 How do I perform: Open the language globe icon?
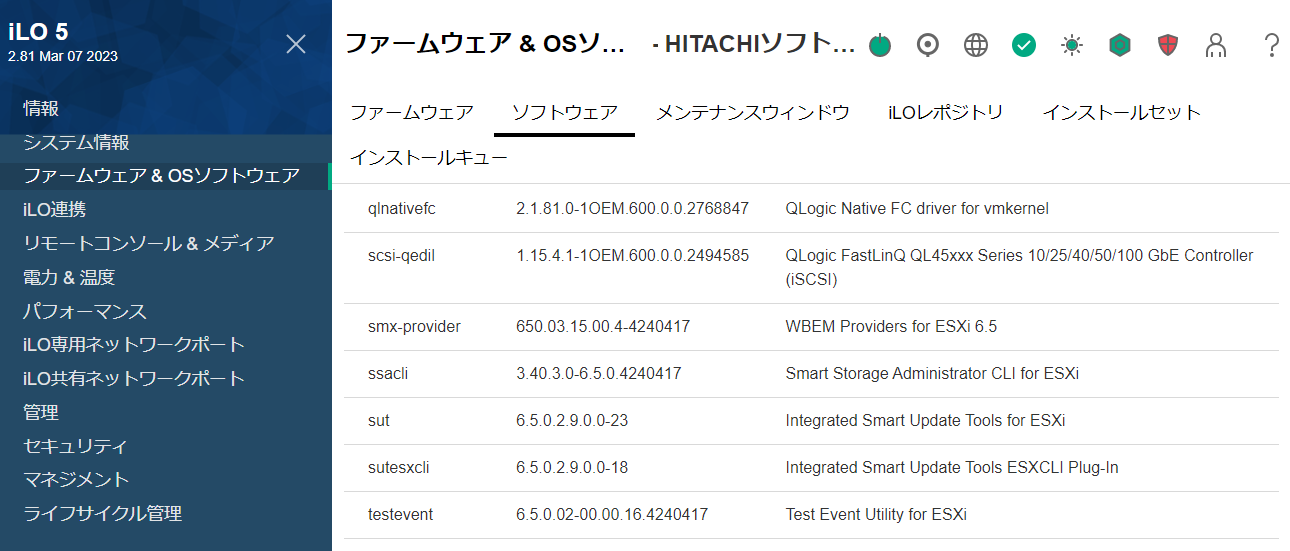976,45
